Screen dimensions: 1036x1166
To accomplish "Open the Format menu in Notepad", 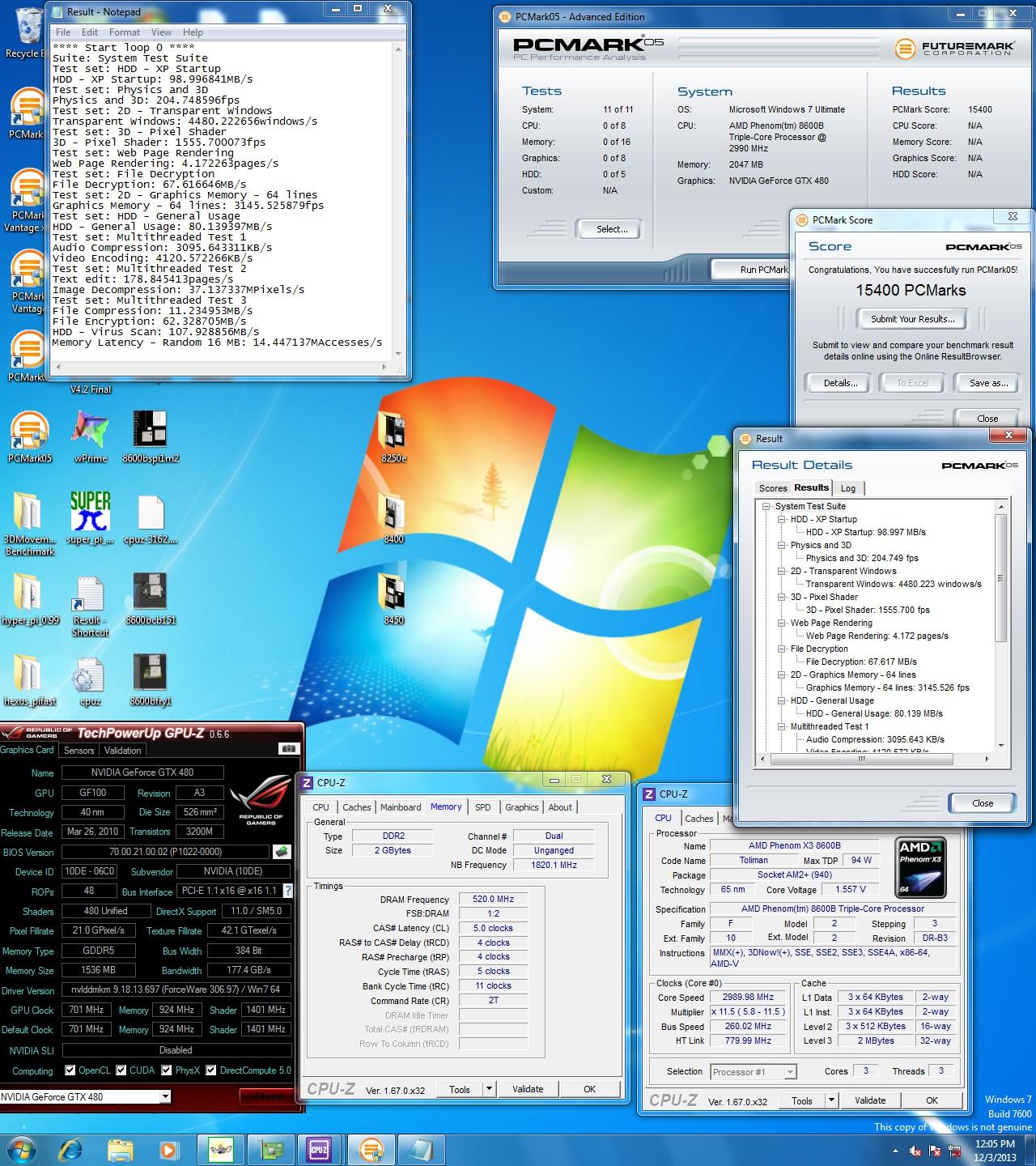I will click(125, 32).
